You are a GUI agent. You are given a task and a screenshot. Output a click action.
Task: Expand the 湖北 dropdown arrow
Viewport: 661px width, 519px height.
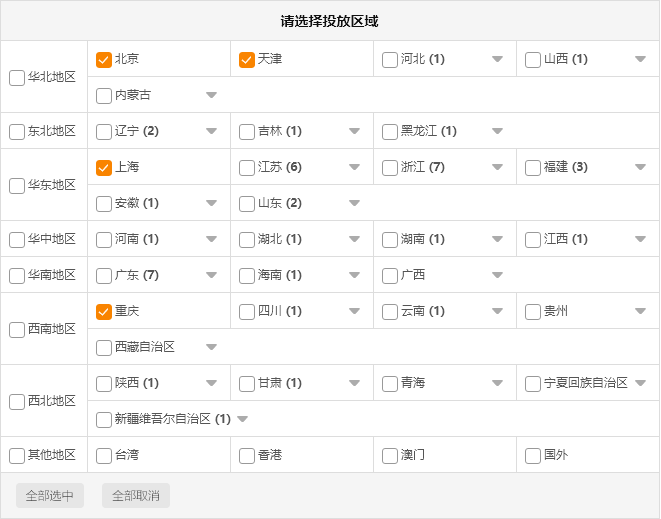click(355, 239)
